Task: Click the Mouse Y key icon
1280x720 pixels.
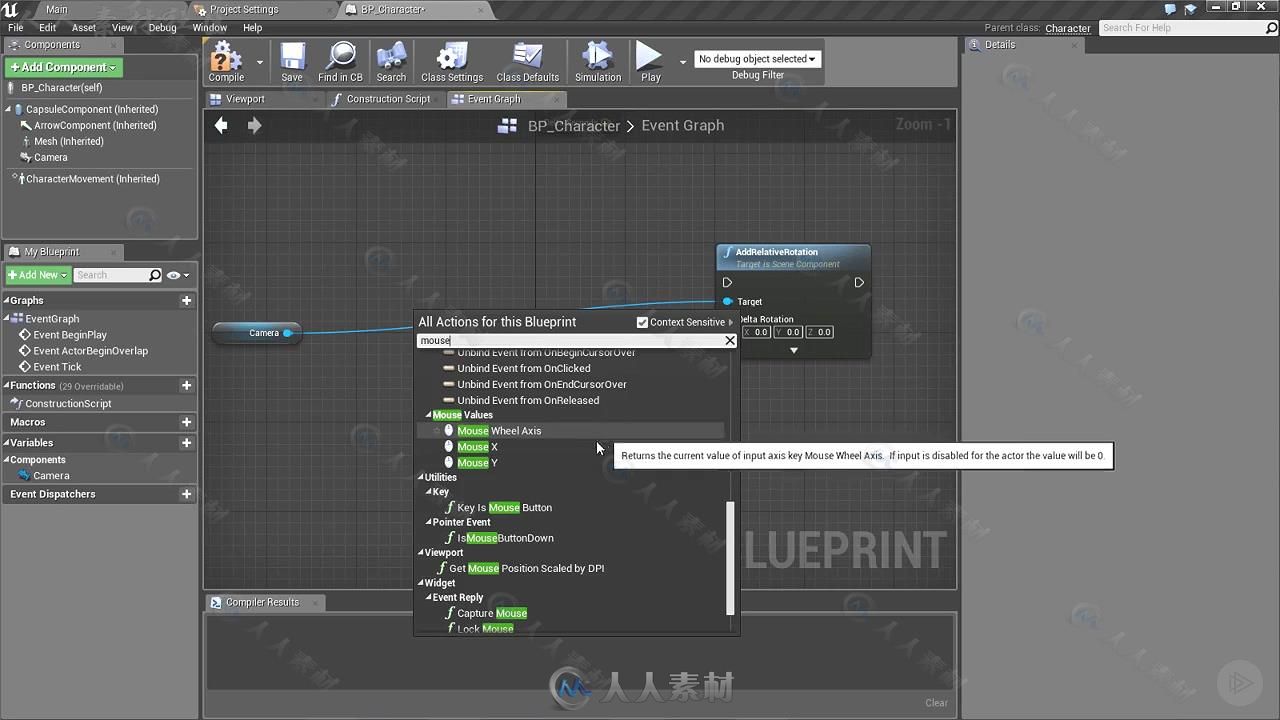Action: point(449,463)
